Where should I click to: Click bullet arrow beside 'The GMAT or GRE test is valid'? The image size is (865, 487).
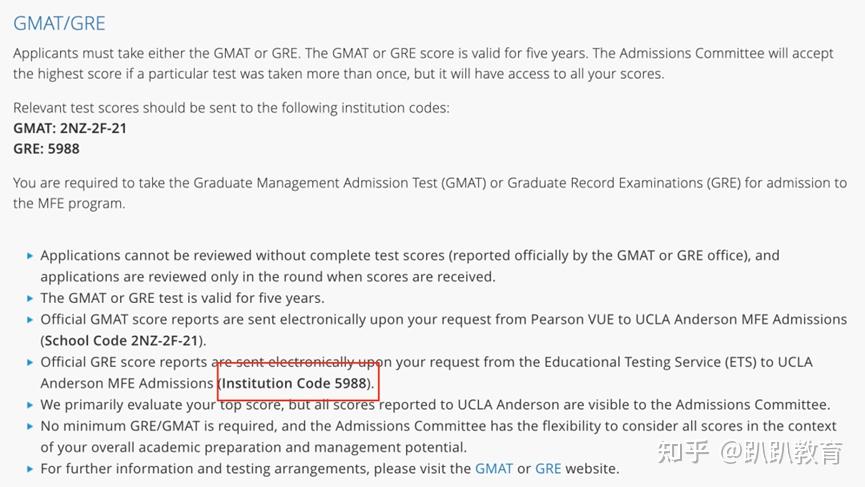point(30,298)
